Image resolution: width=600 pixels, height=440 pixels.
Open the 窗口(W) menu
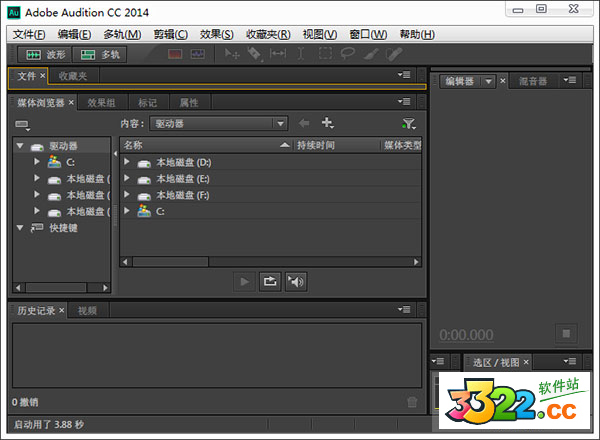click(368, 34)
